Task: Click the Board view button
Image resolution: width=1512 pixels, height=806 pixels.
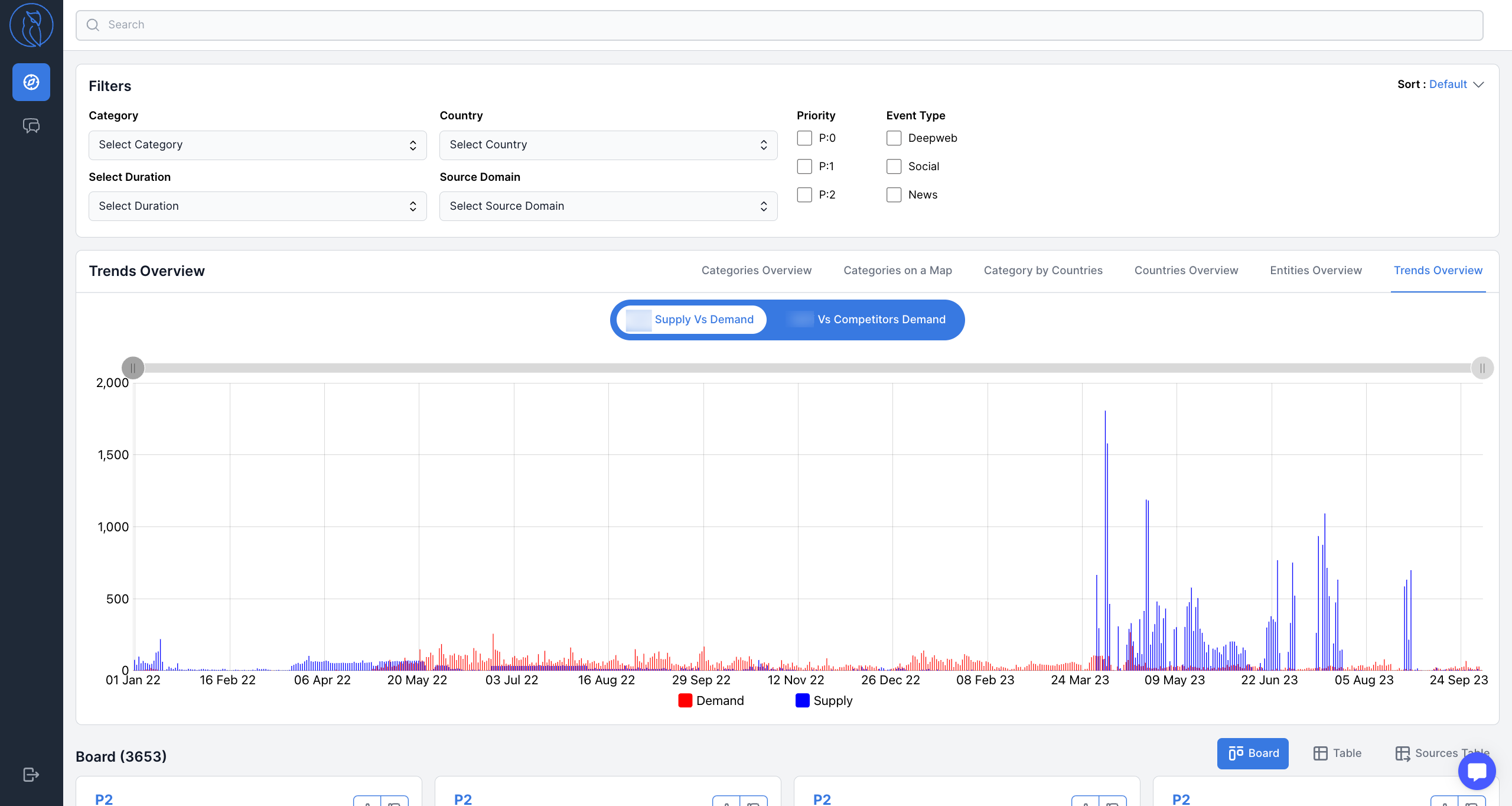Action: (1253, 753)
